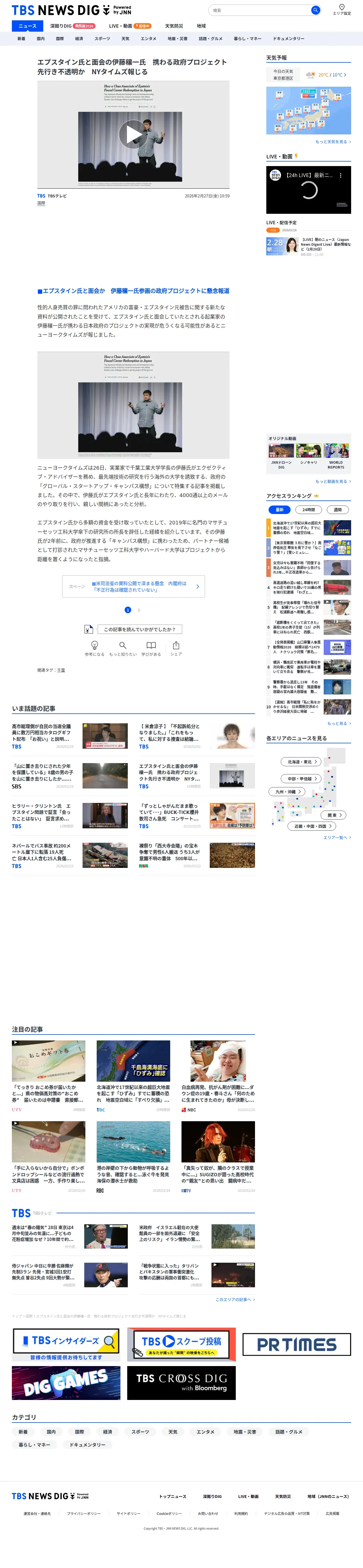Select 週間 ranking filter
The height and width of the screenshot is (1568, 363).
point(338,509)
